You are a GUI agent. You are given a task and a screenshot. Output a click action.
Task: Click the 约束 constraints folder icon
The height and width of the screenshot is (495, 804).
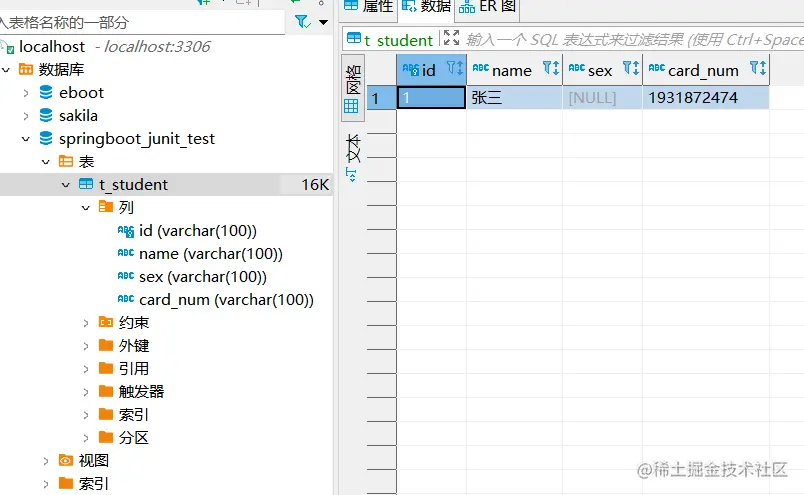click(x=106, y=322)
